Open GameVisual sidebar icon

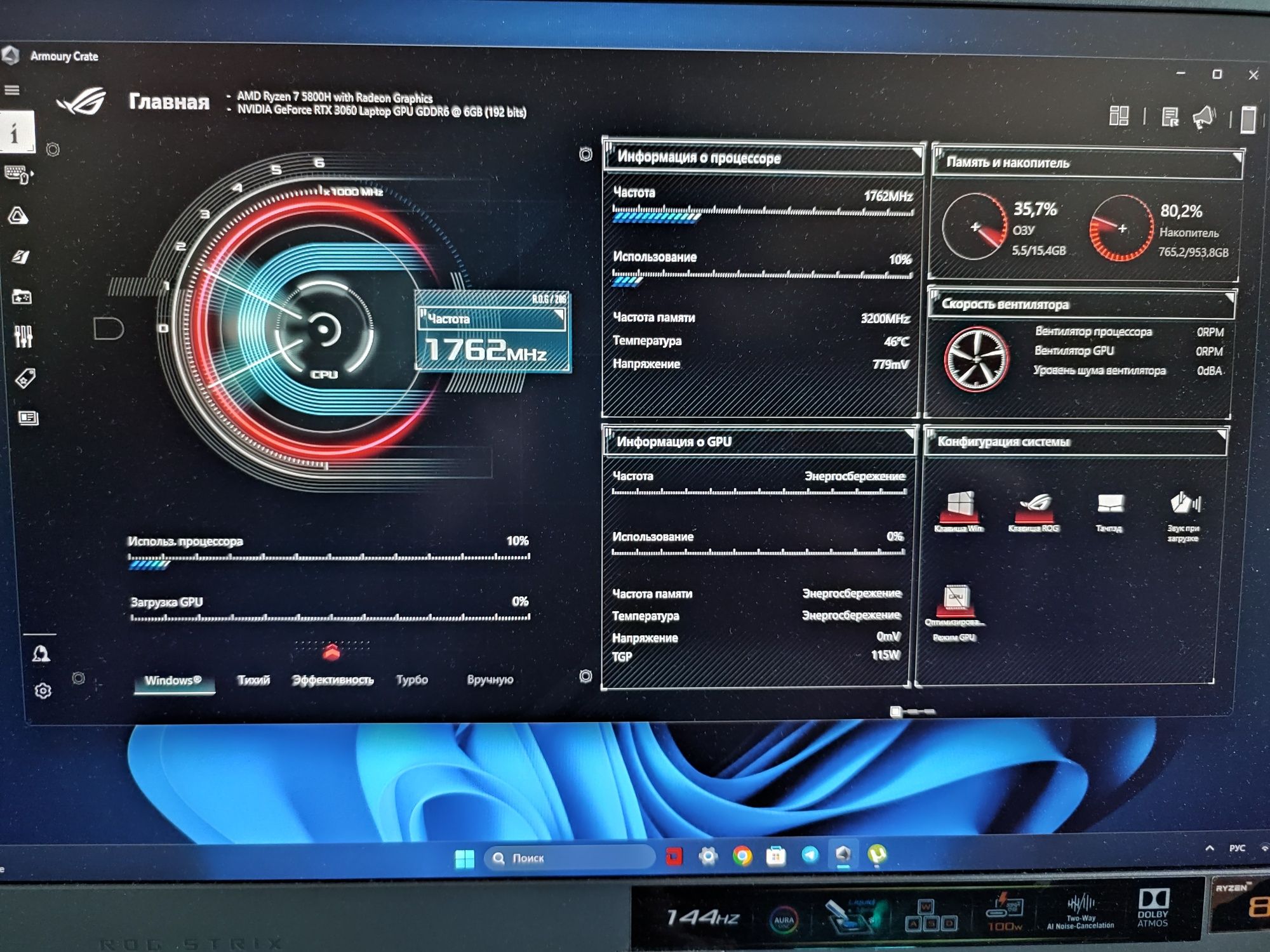point(20,256)
